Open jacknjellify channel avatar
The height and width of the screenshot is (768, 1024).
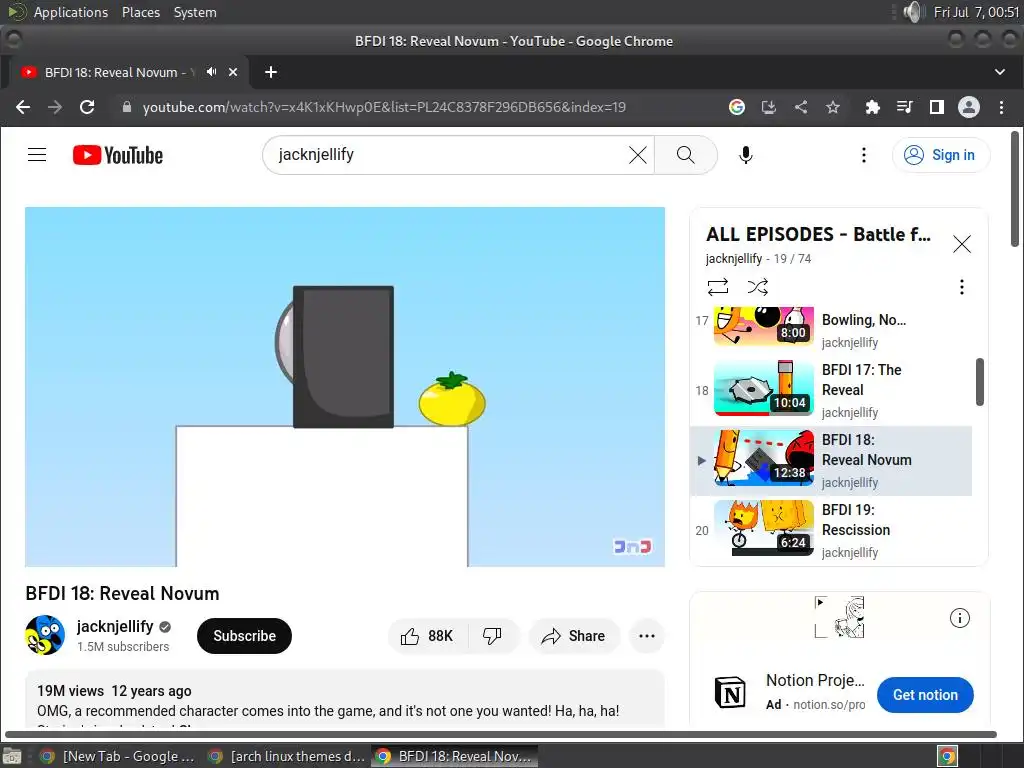click(x=45, y=635)
